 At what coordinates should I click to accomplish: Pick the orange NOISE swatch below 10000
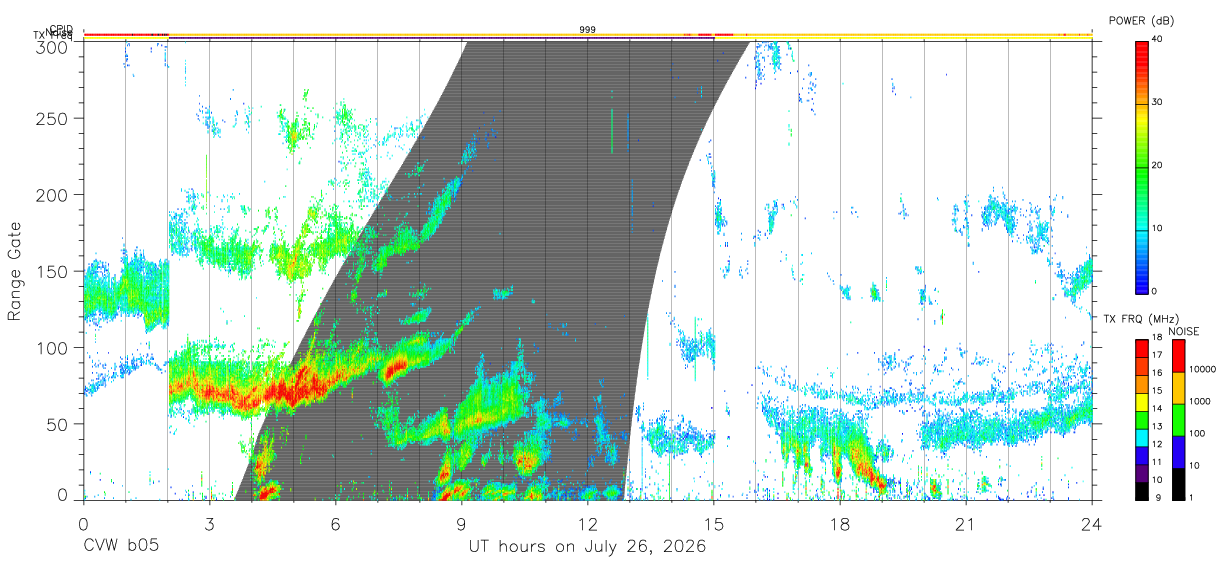(x=1178, y=388)
